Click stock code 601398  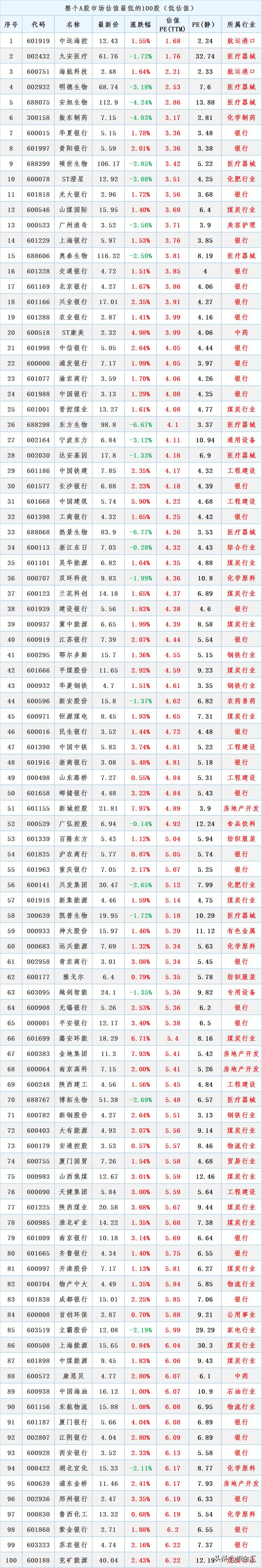[x=38, y=516]
